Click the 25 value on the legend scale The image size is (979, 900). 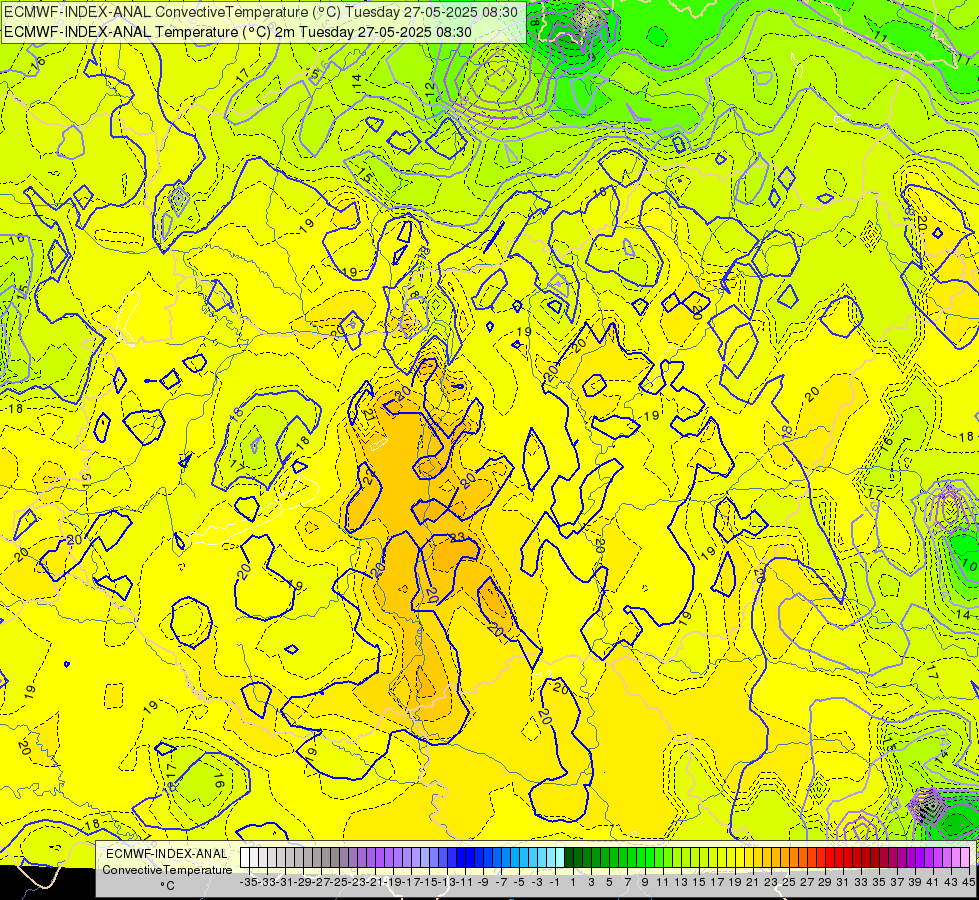[x=789, y=882]
